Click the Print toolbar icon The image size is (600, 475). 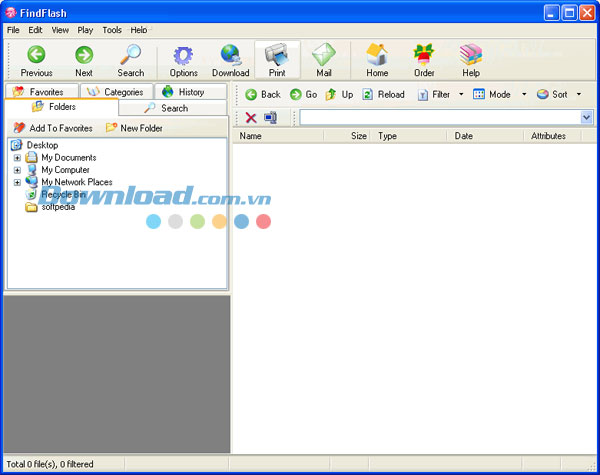pos(277,55)
